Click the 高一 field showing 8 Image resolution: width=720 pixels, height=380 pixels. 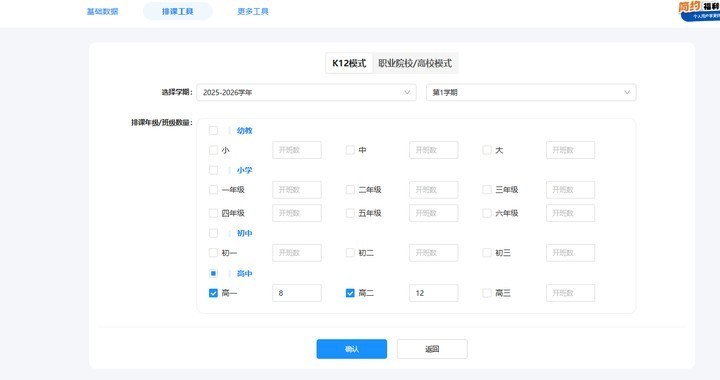pyautogui.click(x=297, y=293)
